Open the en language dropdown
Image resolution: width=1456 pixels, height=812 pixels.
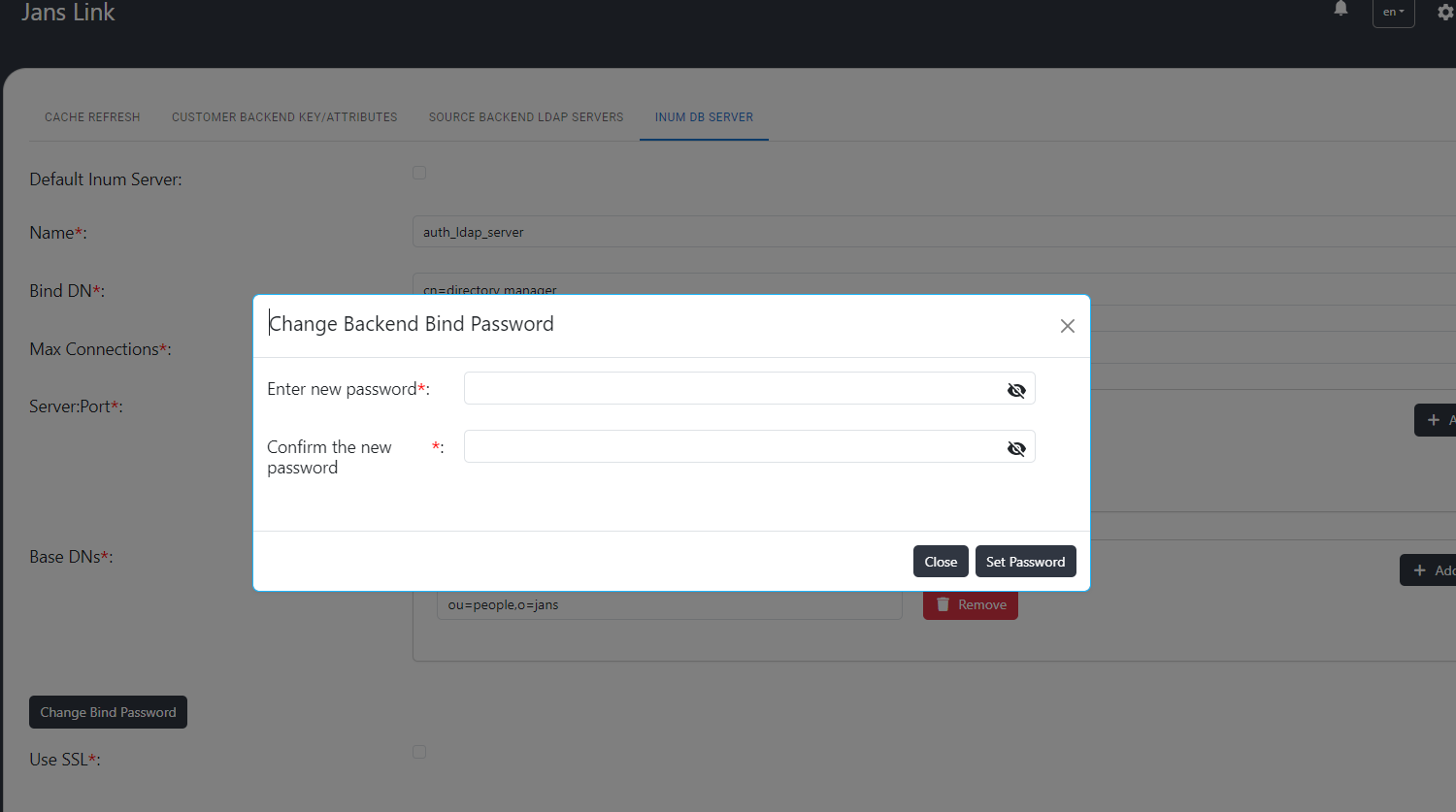click(1393, 14)
